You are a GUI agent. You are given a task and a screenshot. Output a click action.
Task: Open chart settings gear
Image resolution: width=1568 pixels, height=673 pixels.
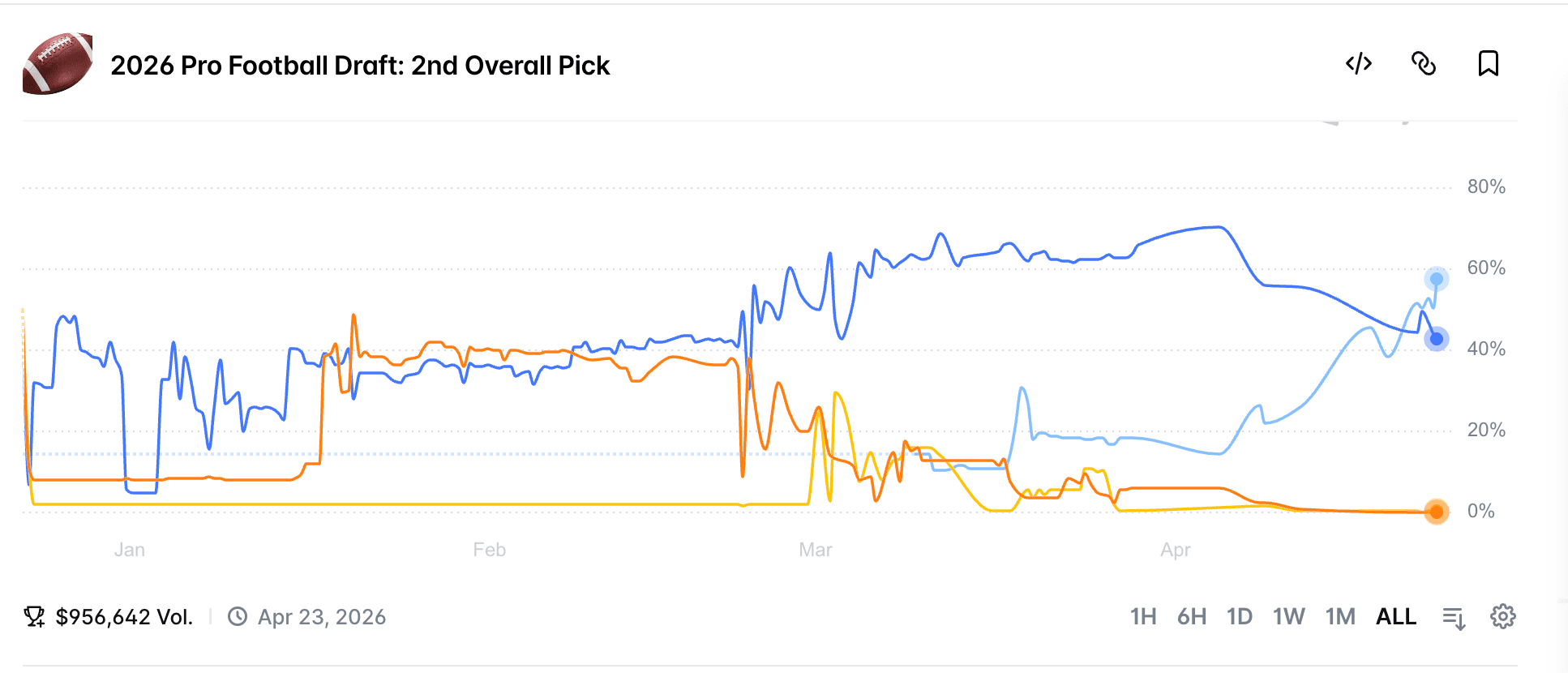coord(1503,617)
